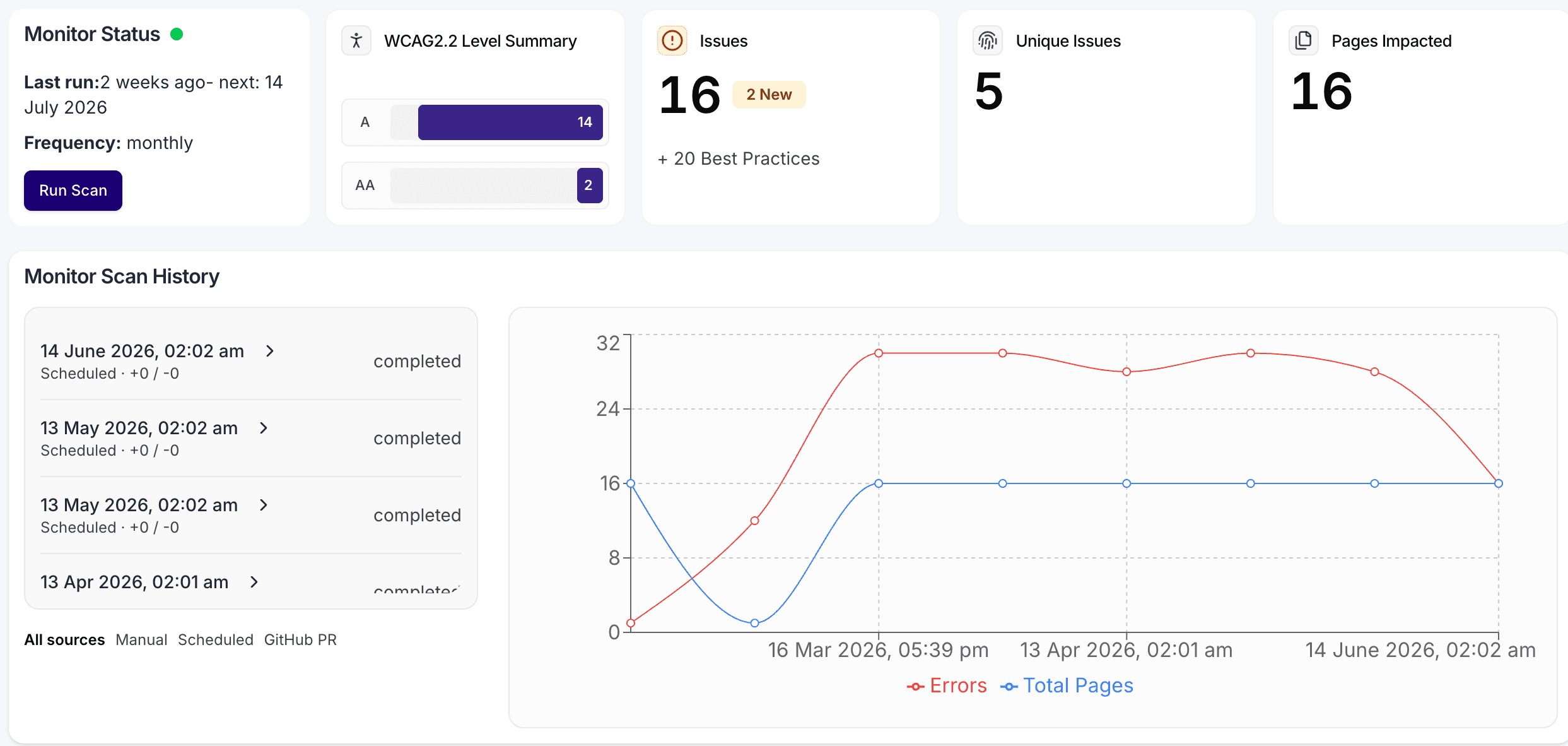Click the first Errors data point at zero

click(631, 623)
